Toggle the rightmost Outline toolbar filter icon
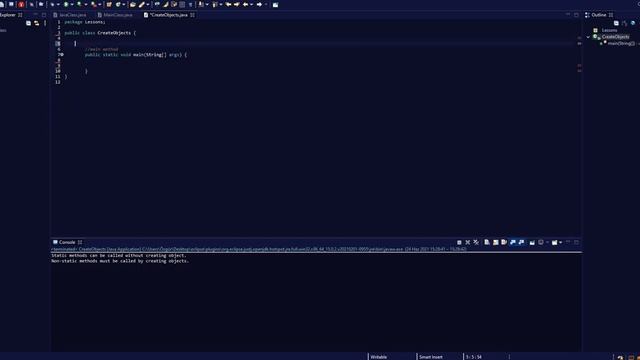This screenshot has height=360, width=640. tap(633, 23)
